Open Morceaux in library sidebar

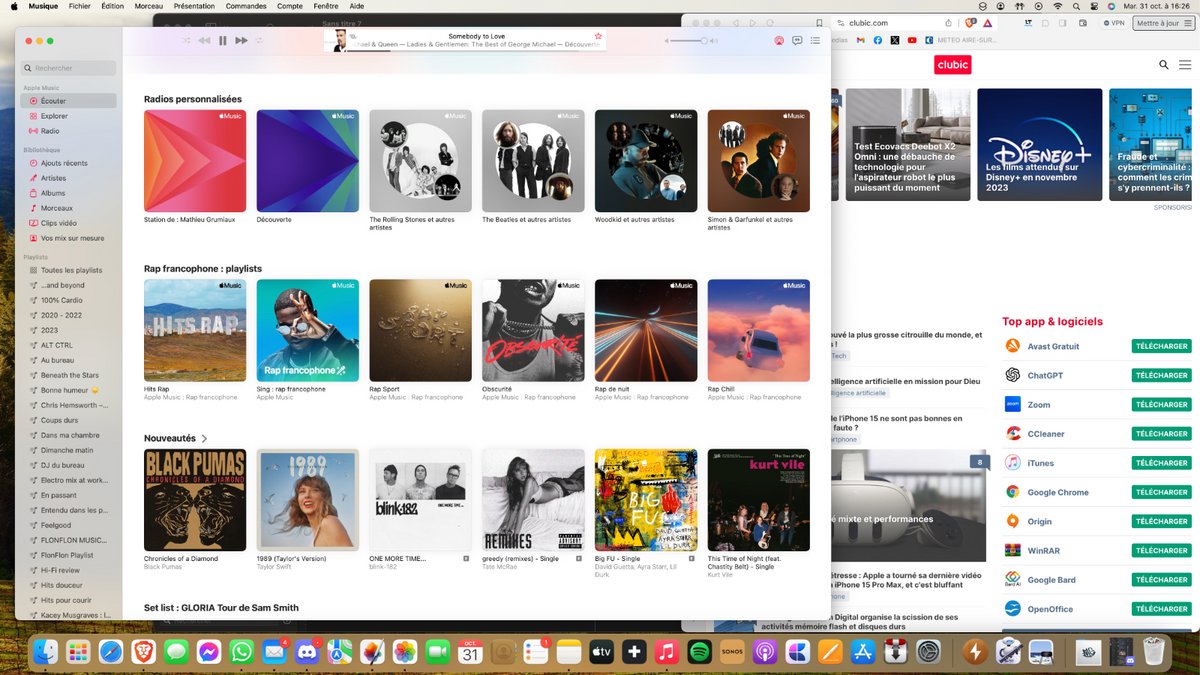tap(69, 208)
